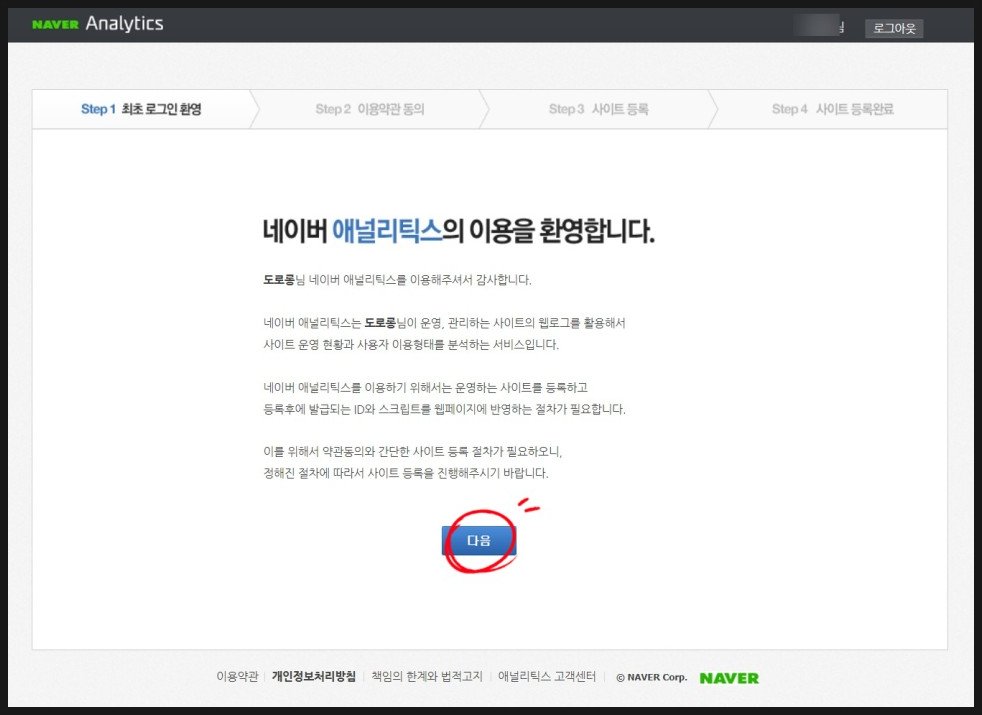Visit the 애널리틱스 고객센터 link
982x715 pixels.
547,677
